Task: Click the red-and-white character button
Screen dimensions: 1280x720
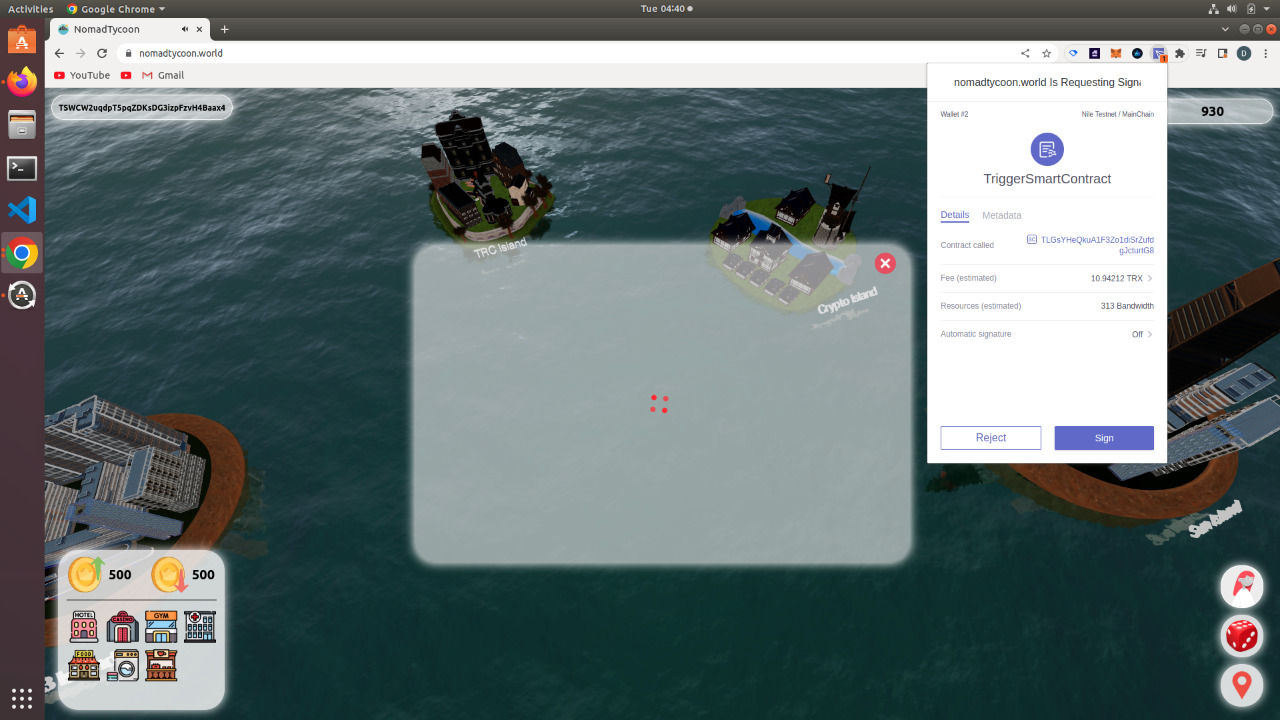Action: pyautogui.click(x=1242, y=586)
